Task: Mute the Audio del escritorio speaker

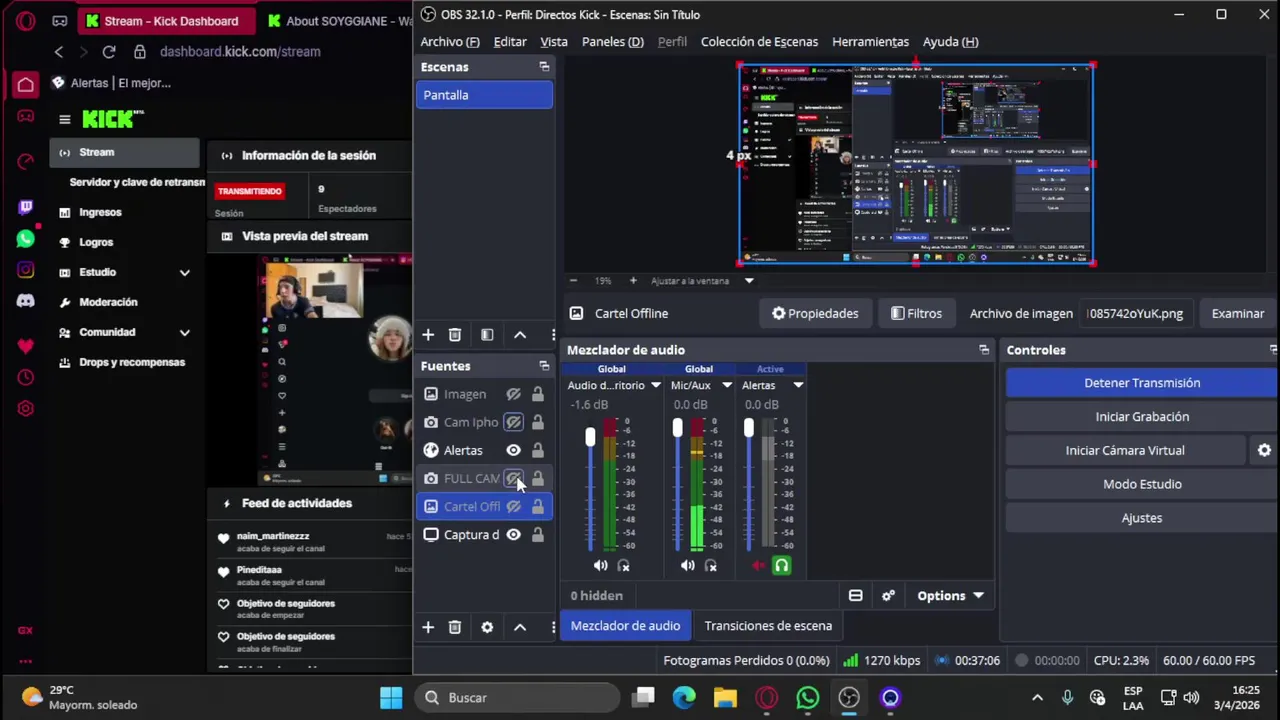Action: (600, 566)
